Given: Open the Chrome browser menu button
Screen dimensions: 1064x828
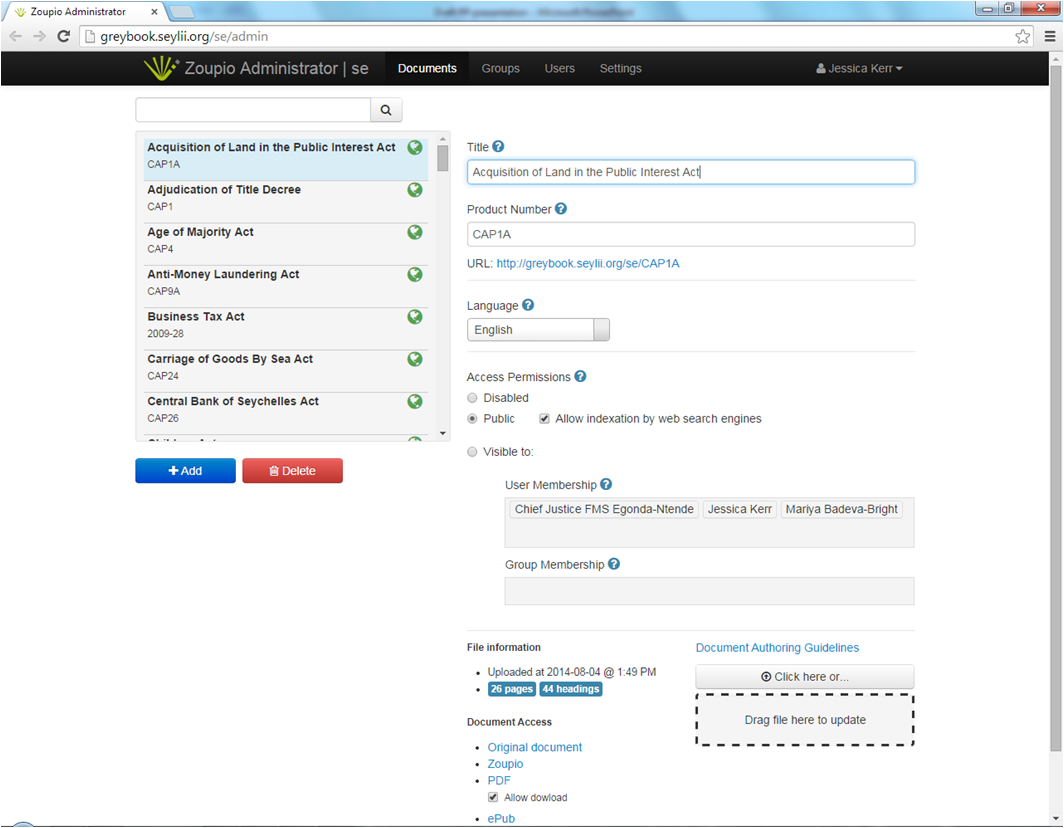Looking at the screenshot, I should pyautogui.click(x=1049, y=36).
